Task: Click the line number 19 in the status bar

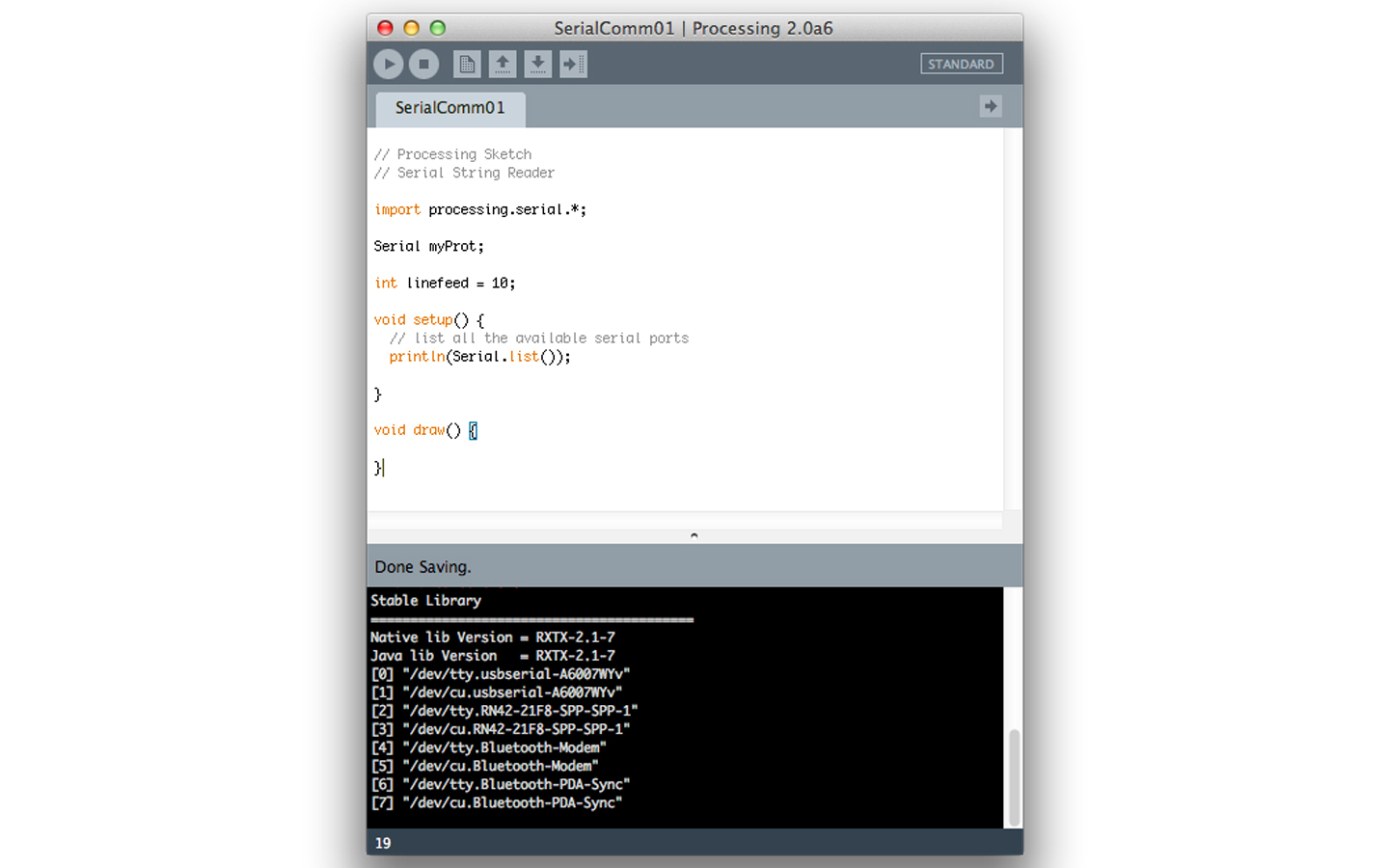Action: point(383,843)
